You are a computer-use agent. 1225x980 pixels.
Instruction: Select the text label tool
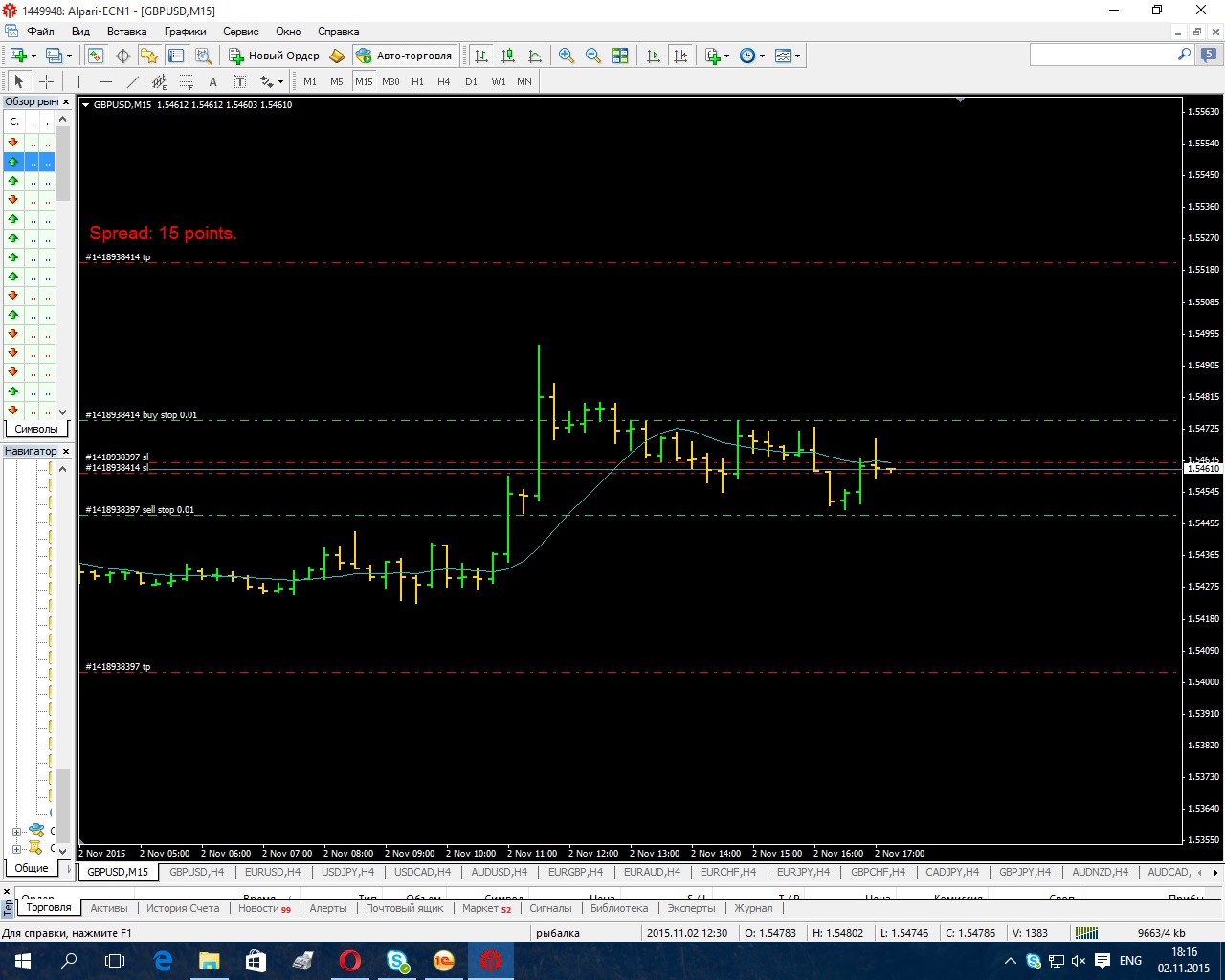240,81
